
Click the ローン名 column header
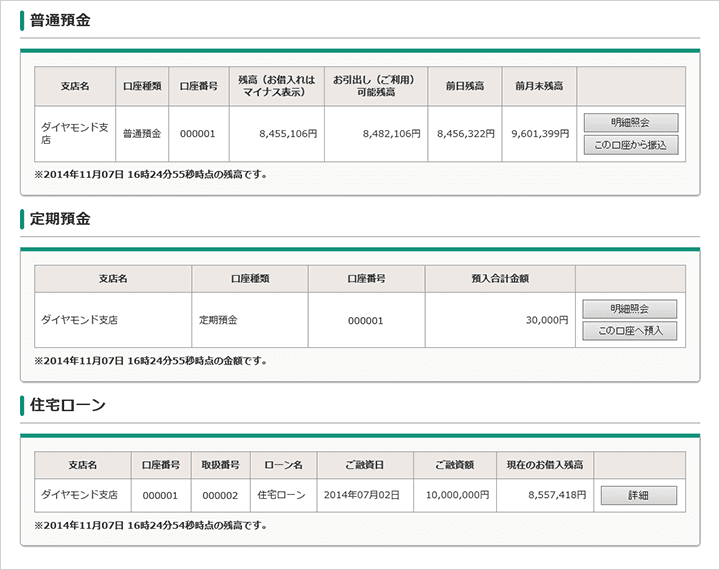[x=284, y=465]
